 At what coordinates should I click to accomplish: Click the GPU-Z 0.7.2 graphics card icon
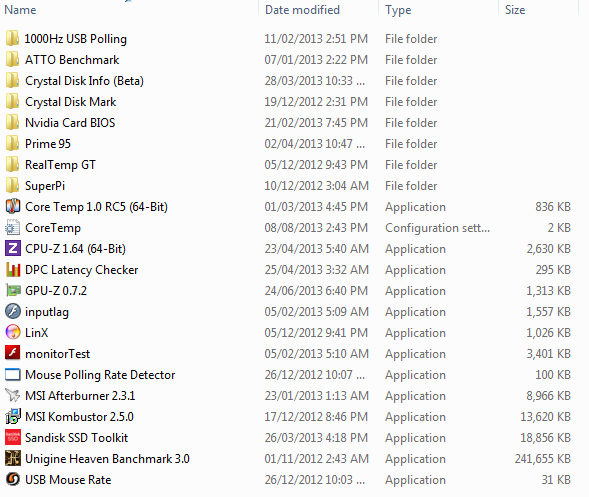pyautogui.click(x=13, y=290)
